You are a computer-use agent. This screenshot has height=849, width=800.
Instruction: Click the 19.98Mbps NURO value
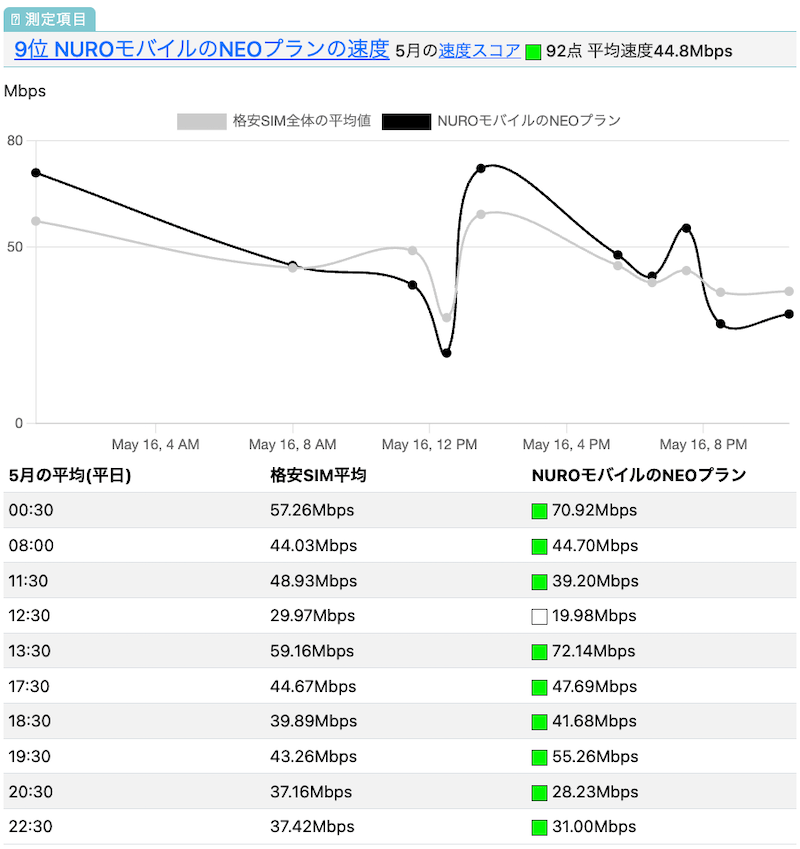[594, 616]
